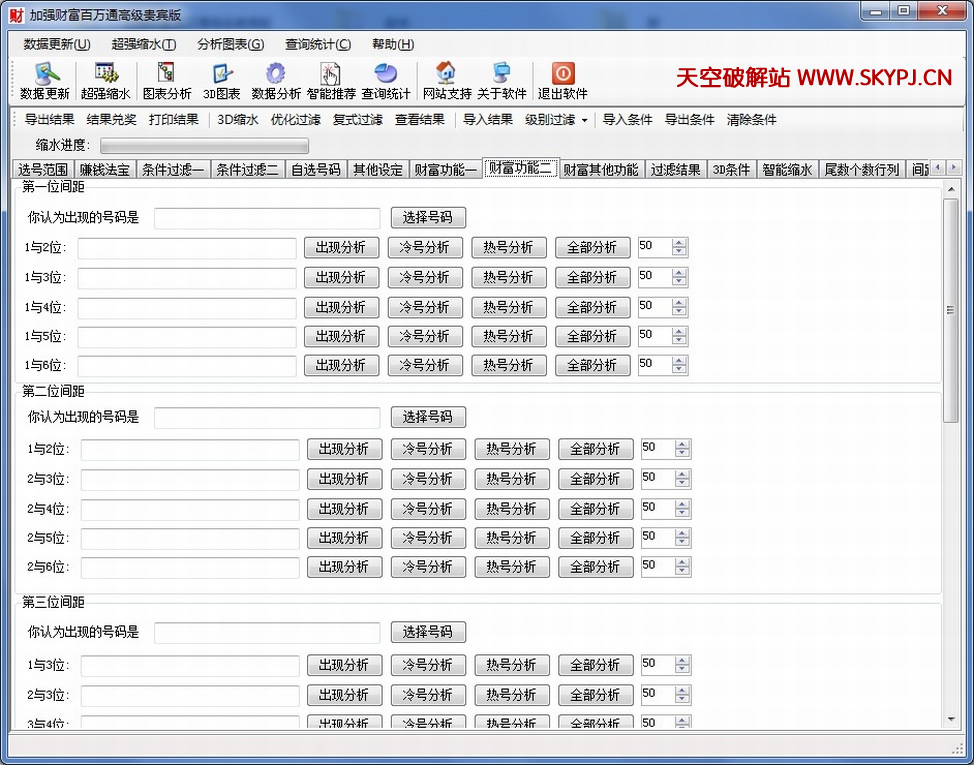Click the 你认为出现的号码是 field under 第二位间距
Image resolution: width=974 pixels, height=765 pixels.
tap(267, 417)
